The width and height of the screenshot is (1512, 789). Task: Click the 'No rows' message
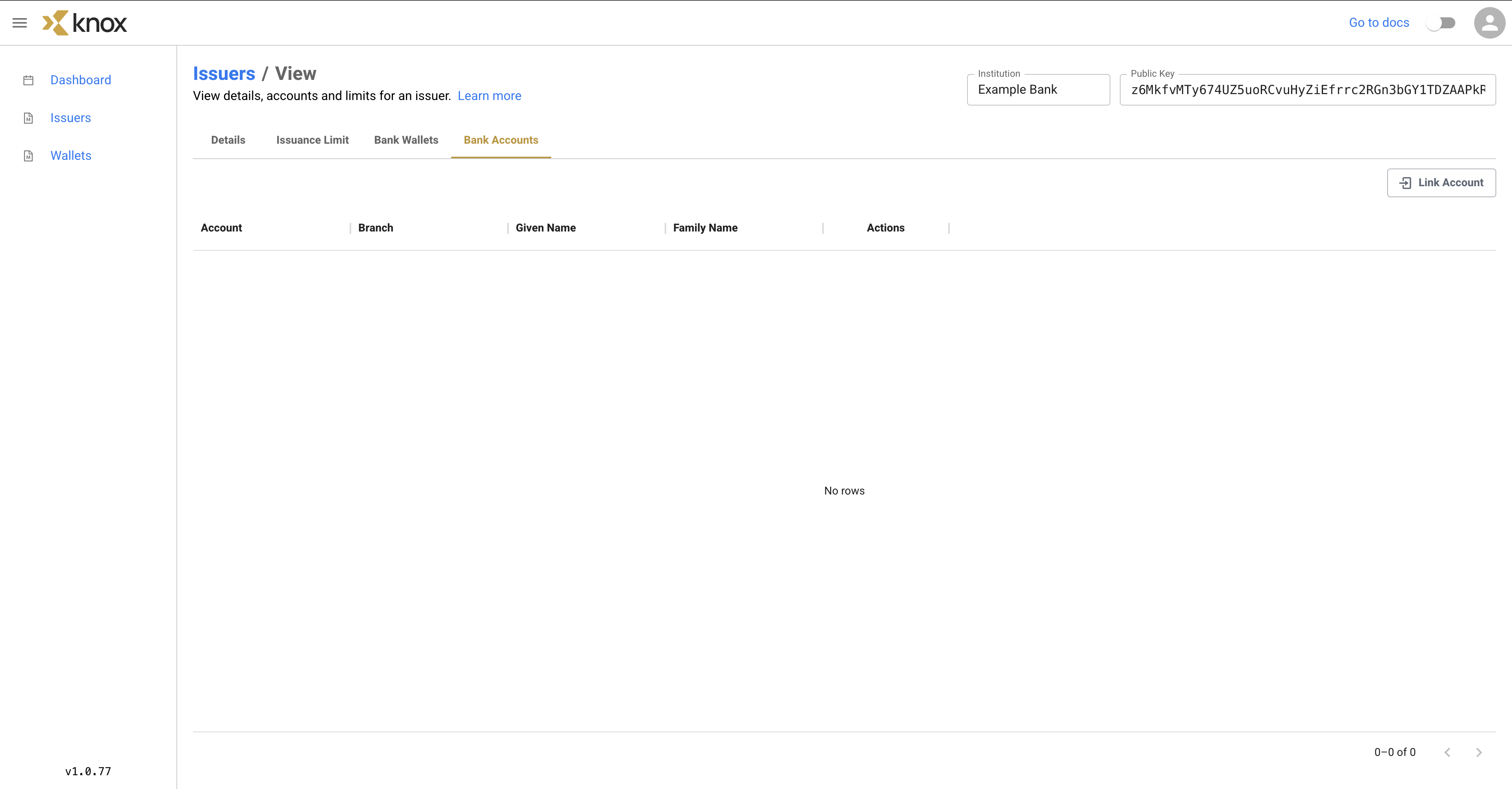point(844,491)
